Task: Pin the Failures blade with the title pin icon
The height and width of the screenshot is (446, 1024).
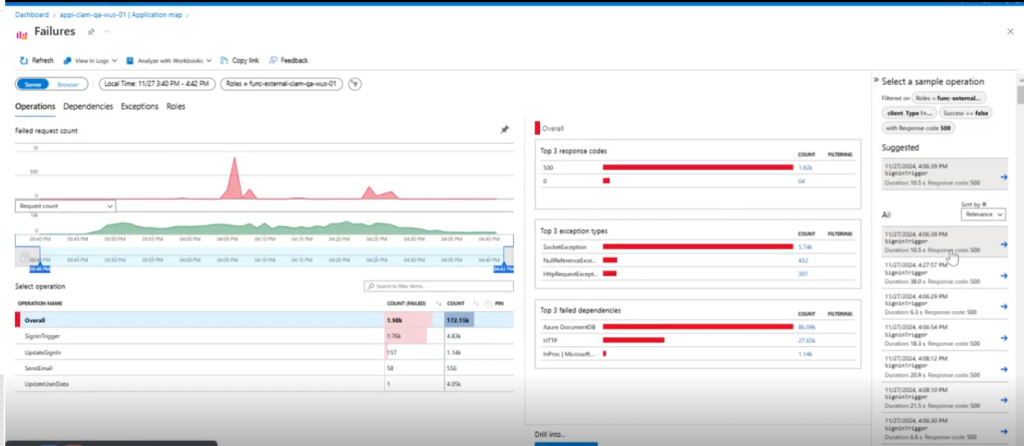Action: pyautogui.click(x=91, y=31)
